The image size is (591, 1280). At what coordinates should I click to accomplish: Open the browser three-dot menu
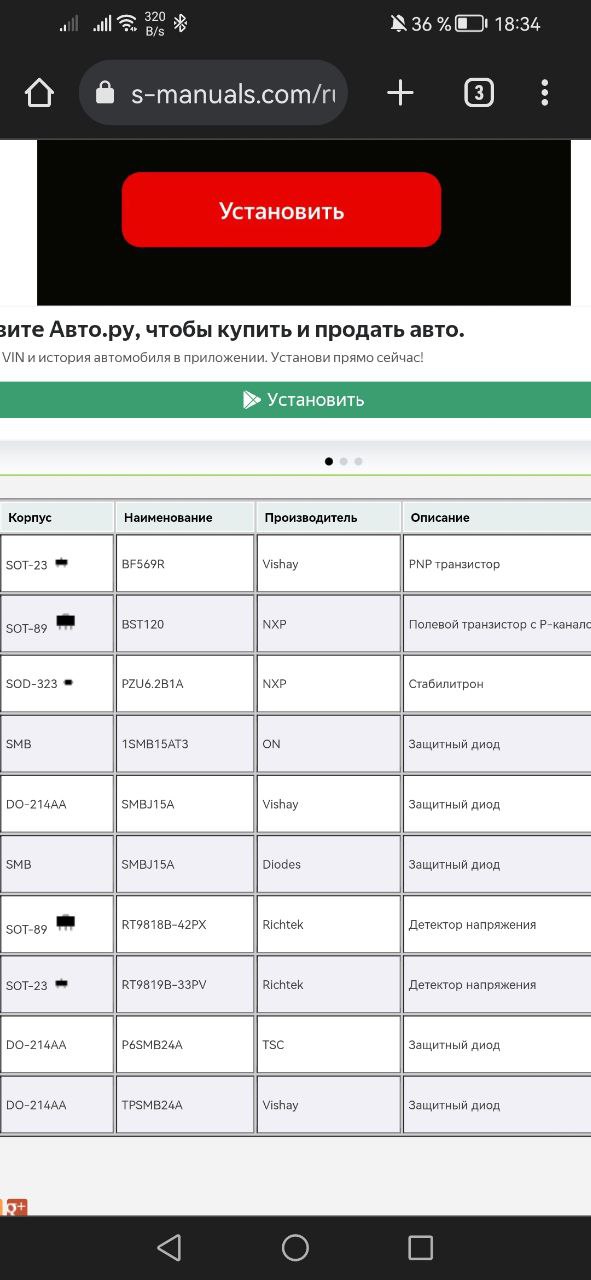pos(545,93)
